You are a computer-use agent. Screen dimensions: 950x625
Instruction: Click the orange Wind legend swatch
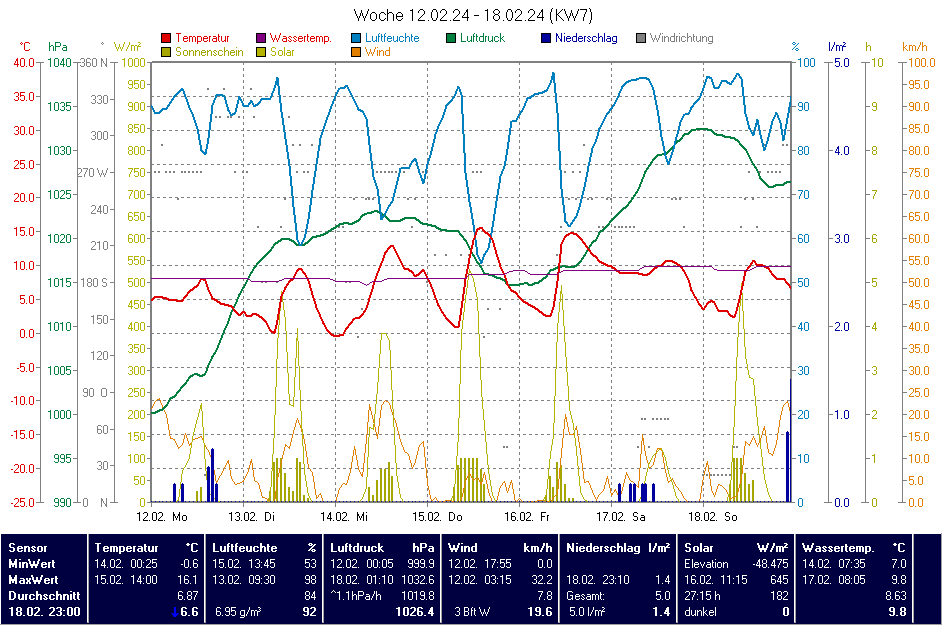[356, 52]
